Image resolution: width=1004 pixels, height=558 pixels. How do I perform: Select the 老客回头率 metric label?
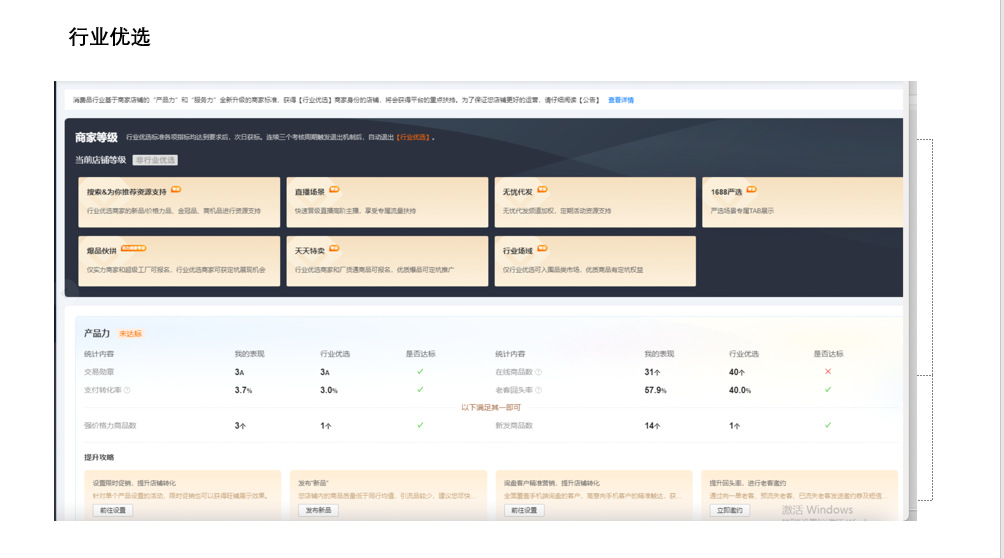pyautogui.click(x=514, y=390)
